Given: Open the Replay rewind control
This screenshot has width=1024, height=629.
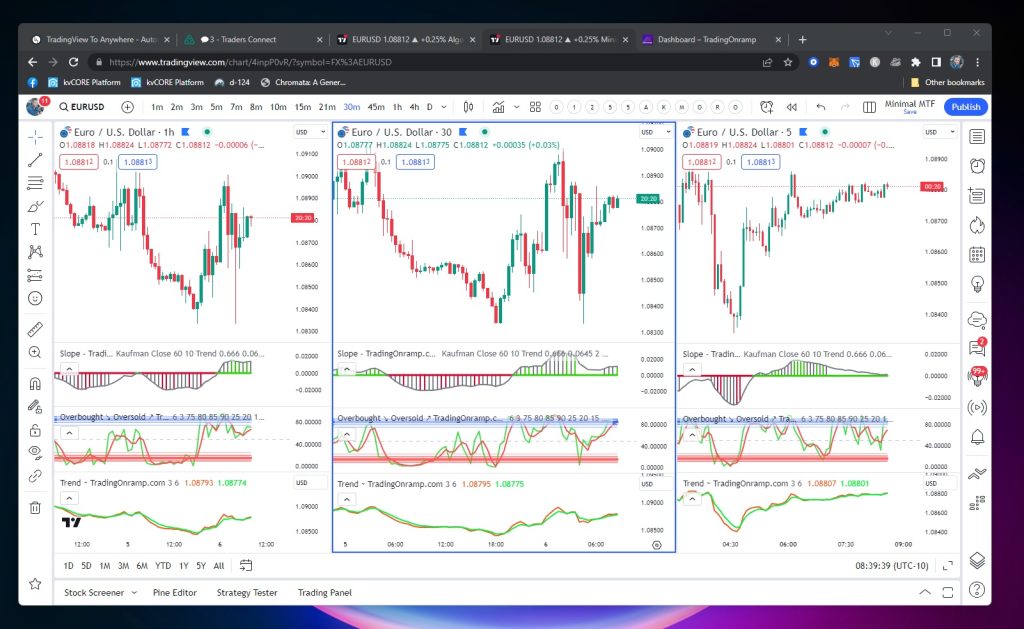Looking at the screenshot, I should [x=792, y=107].
